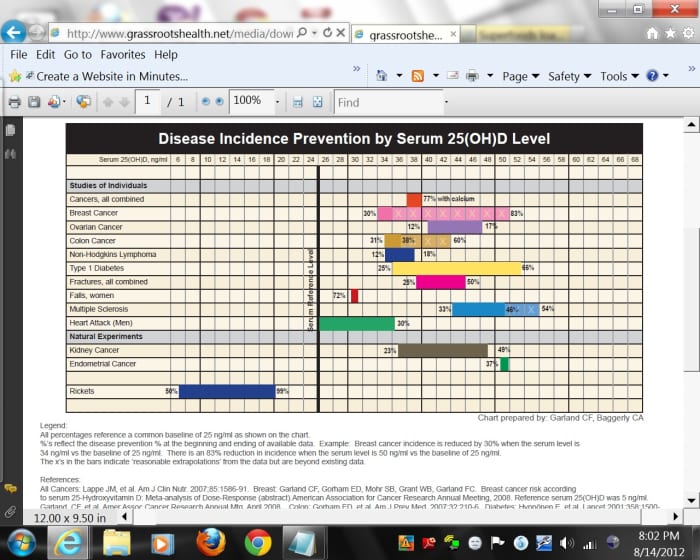The height and width of the screenshot is (560, 700).
Task: Expand the command bar Home dropdown arrow
Action: point(399,76)
